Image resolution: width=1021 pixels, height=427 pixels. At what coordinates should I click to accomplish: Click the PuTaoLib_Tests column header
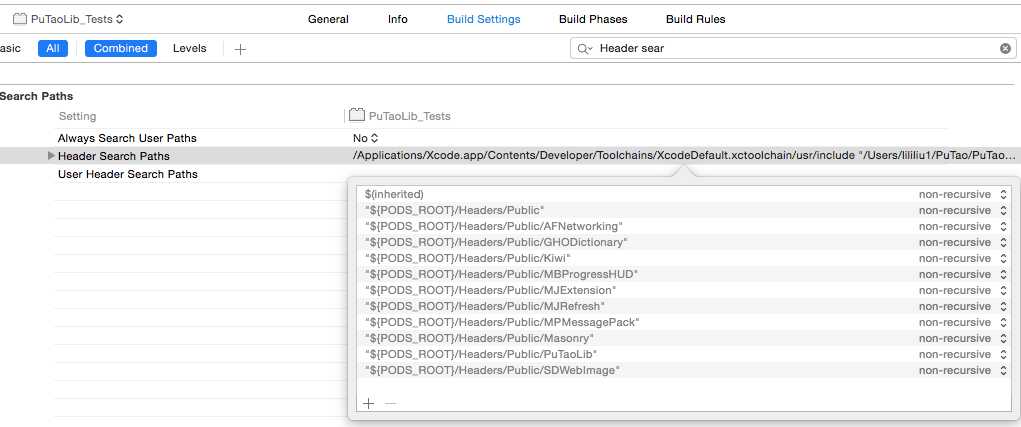coord(400,116)
